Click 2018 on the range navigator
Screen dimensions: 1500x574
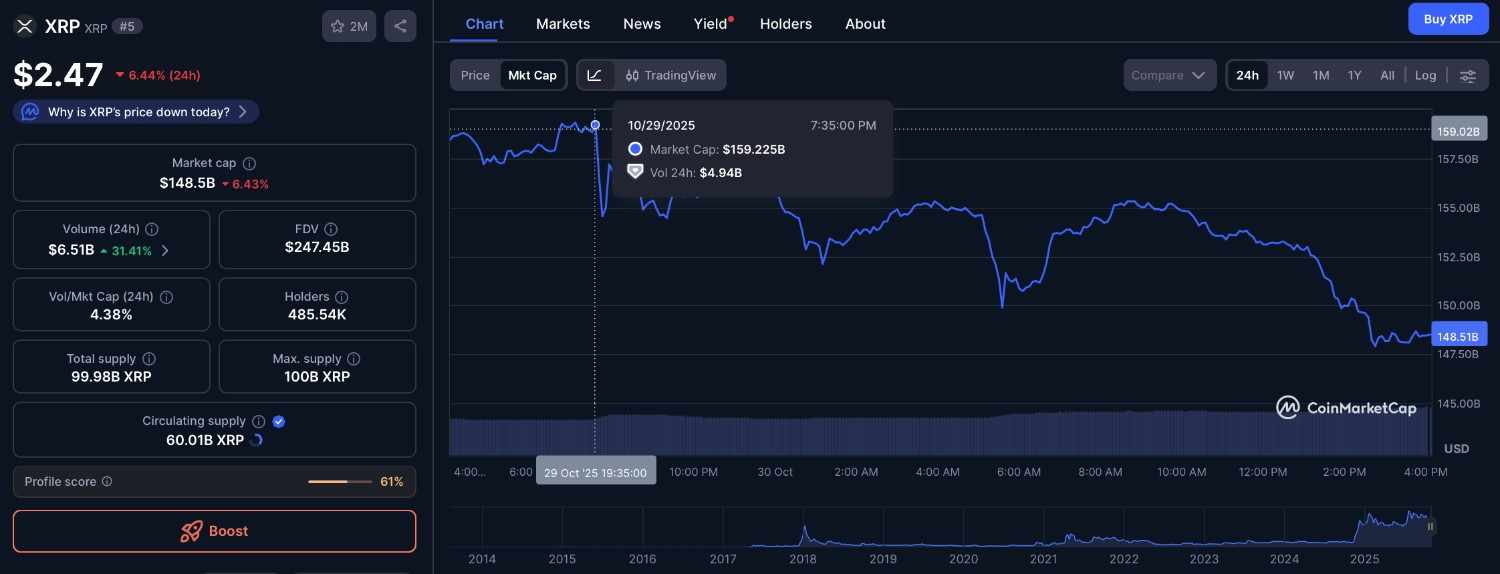click(804, 559)
